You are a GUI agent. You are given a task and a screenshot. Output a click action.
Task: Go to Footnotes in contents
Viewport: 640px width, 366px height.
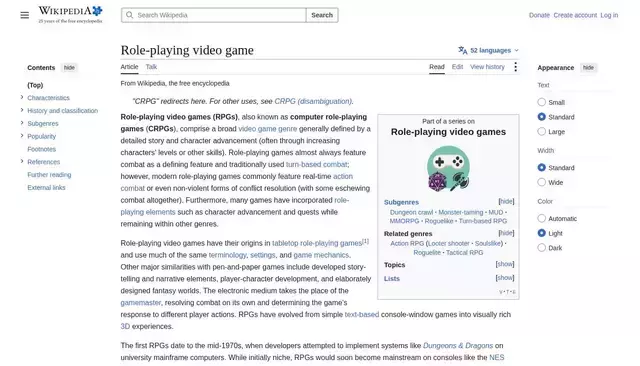[x=42, y=149]
